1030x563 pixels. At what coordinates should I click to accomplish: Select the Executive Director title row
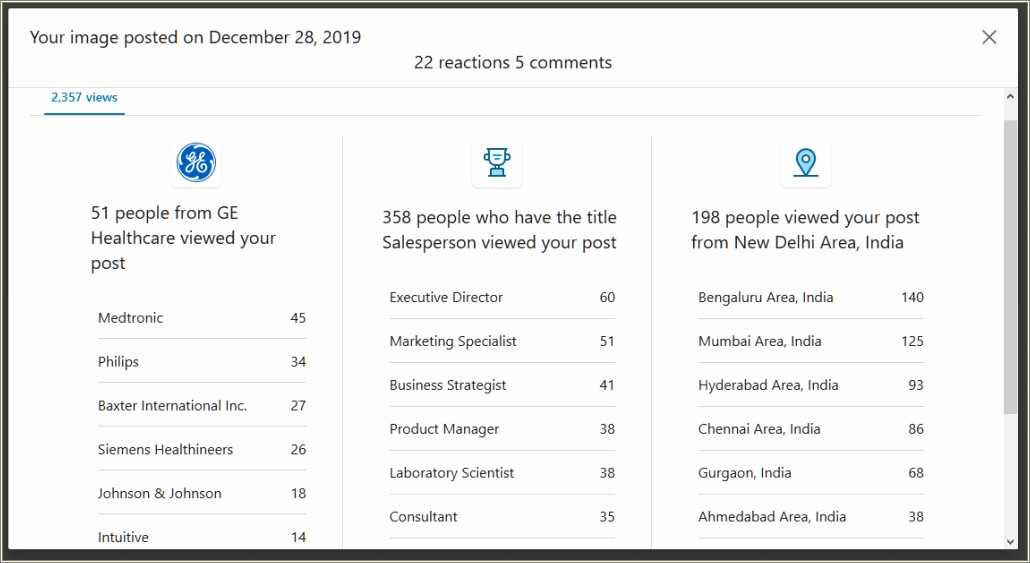click(x=502, y=297)
